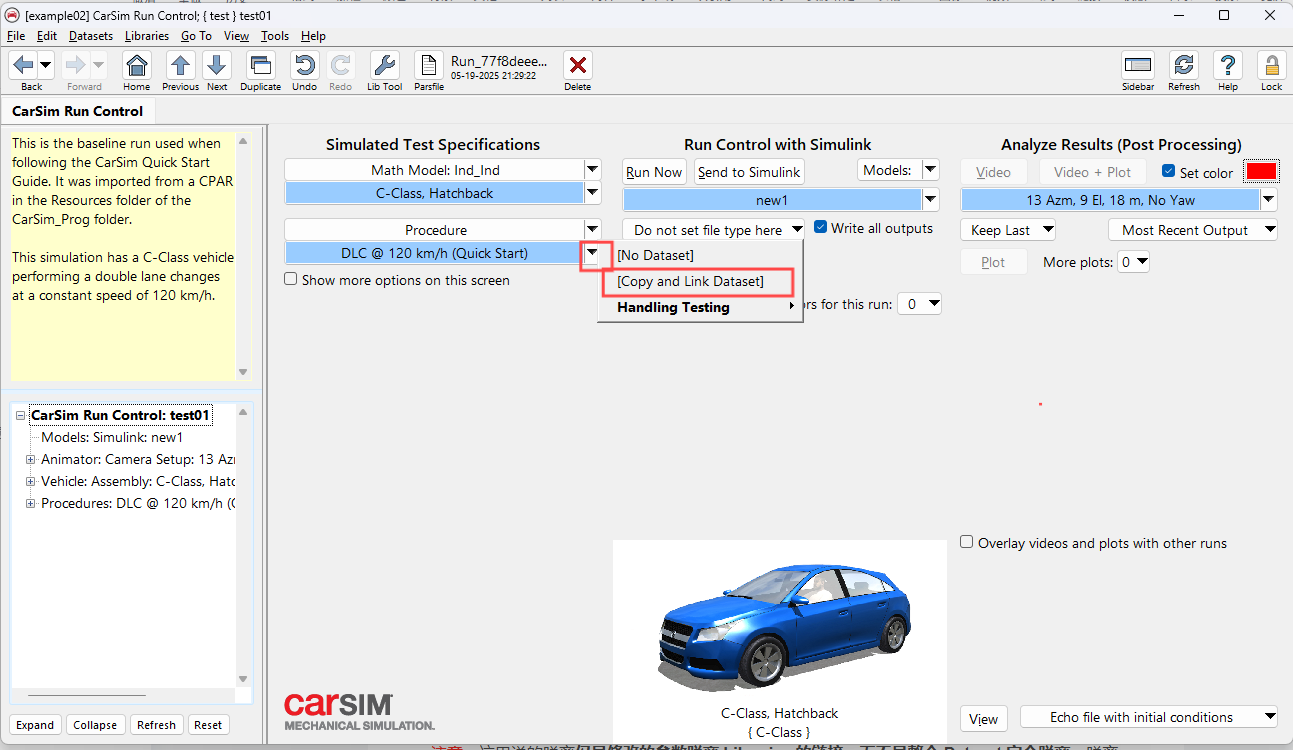Click the Previous dataset arrow icon
1293x750 pixels.
181,66
